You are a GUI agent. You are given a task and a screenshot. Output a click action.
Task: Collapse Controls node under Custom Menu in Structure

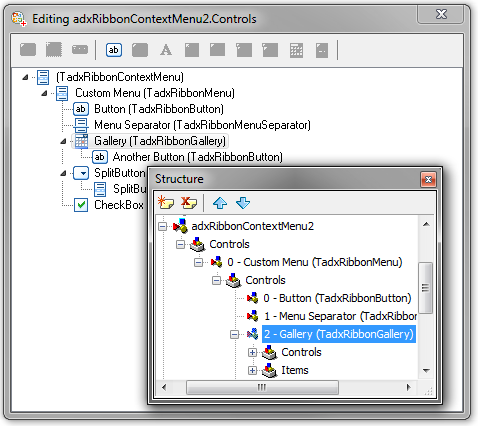(x=216, y=281)
